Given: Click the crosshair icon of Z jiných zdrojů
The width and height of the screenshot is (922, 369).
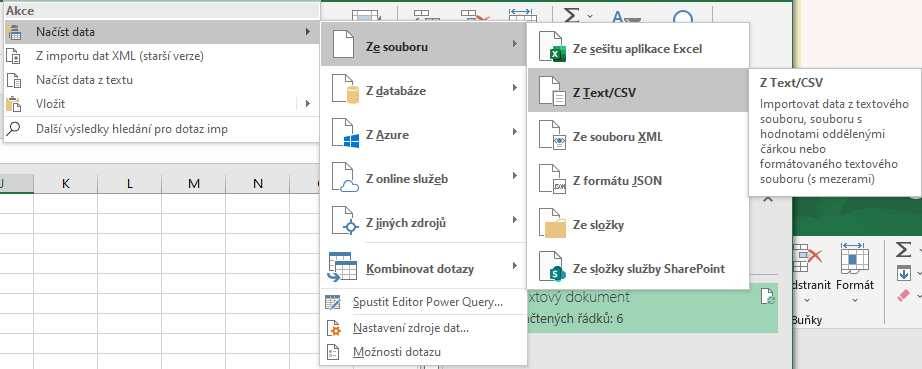Looking at the screenshot, I should coord(350,228).
